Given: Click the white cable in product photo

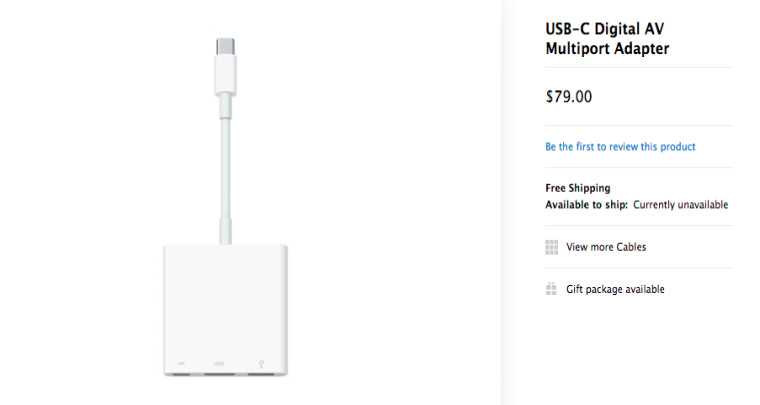Looking at the screenshot, I should [x=225, y=170].
